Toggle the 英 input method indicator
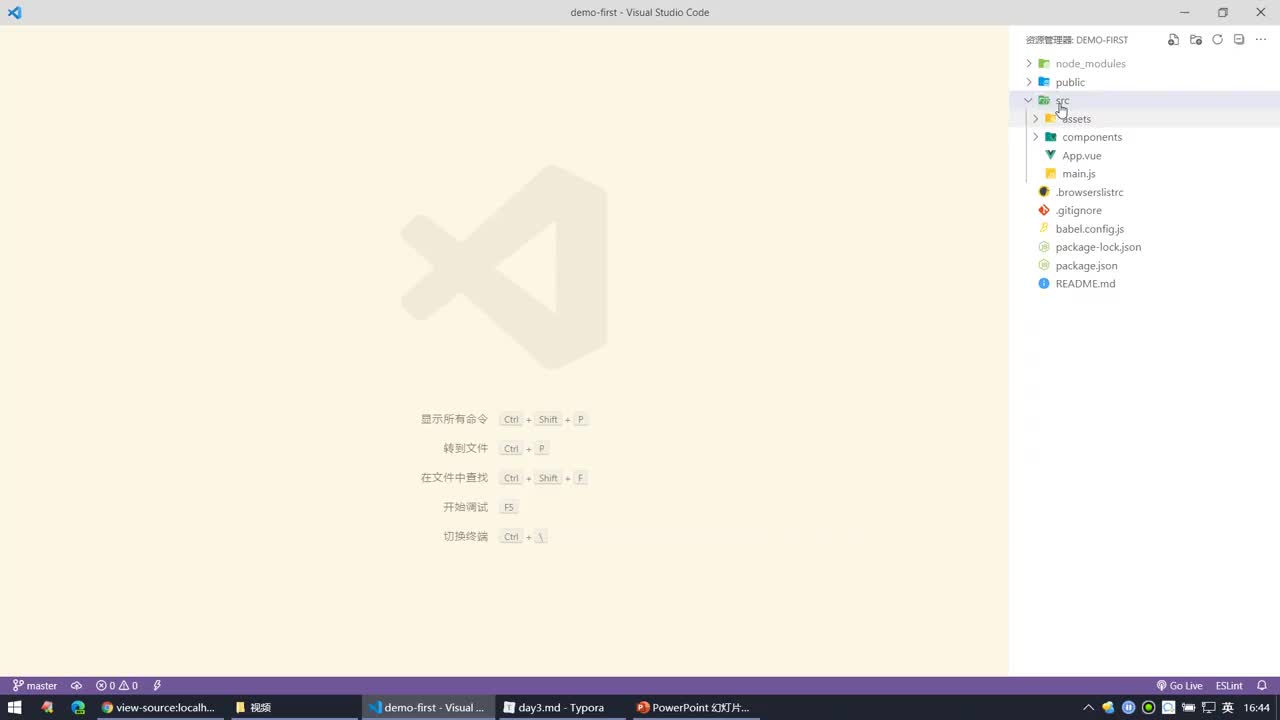The width and height of the screenshot is (1280, 720). [x=1228, y=708]
